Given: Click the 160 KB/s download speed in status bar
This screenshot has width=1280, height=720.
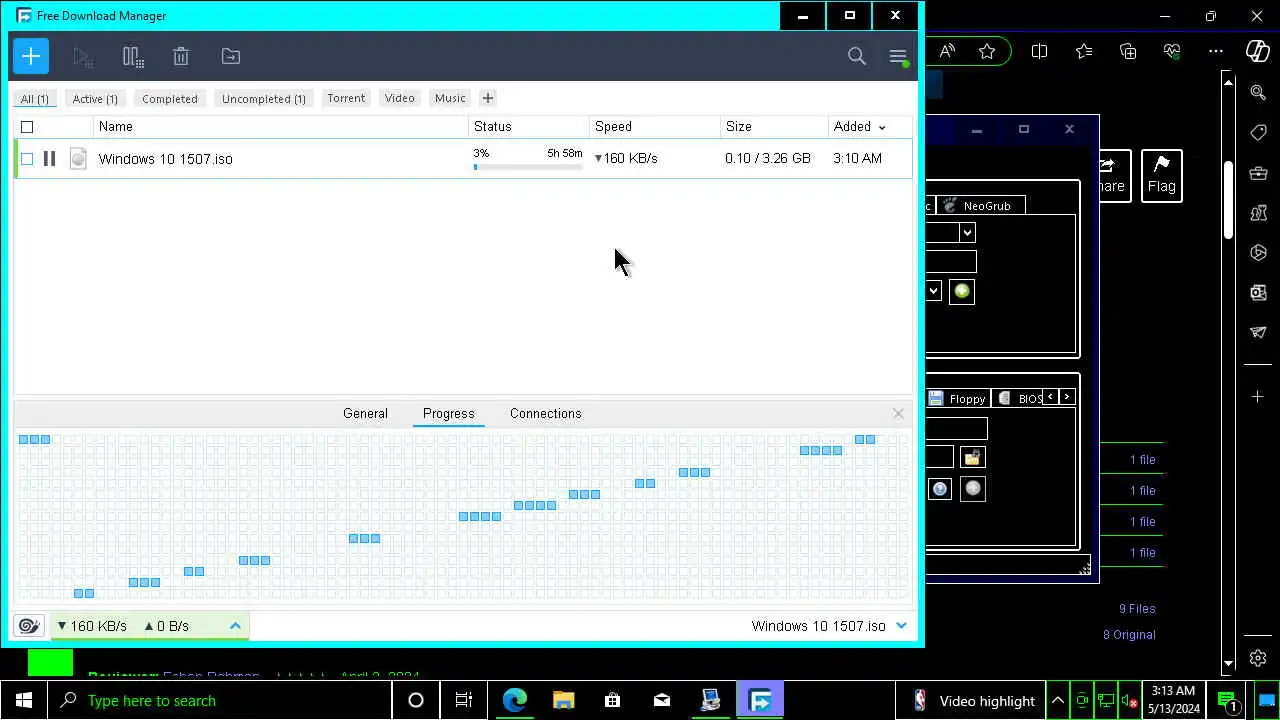Looking at the screenshot, I should pos(91,626).
